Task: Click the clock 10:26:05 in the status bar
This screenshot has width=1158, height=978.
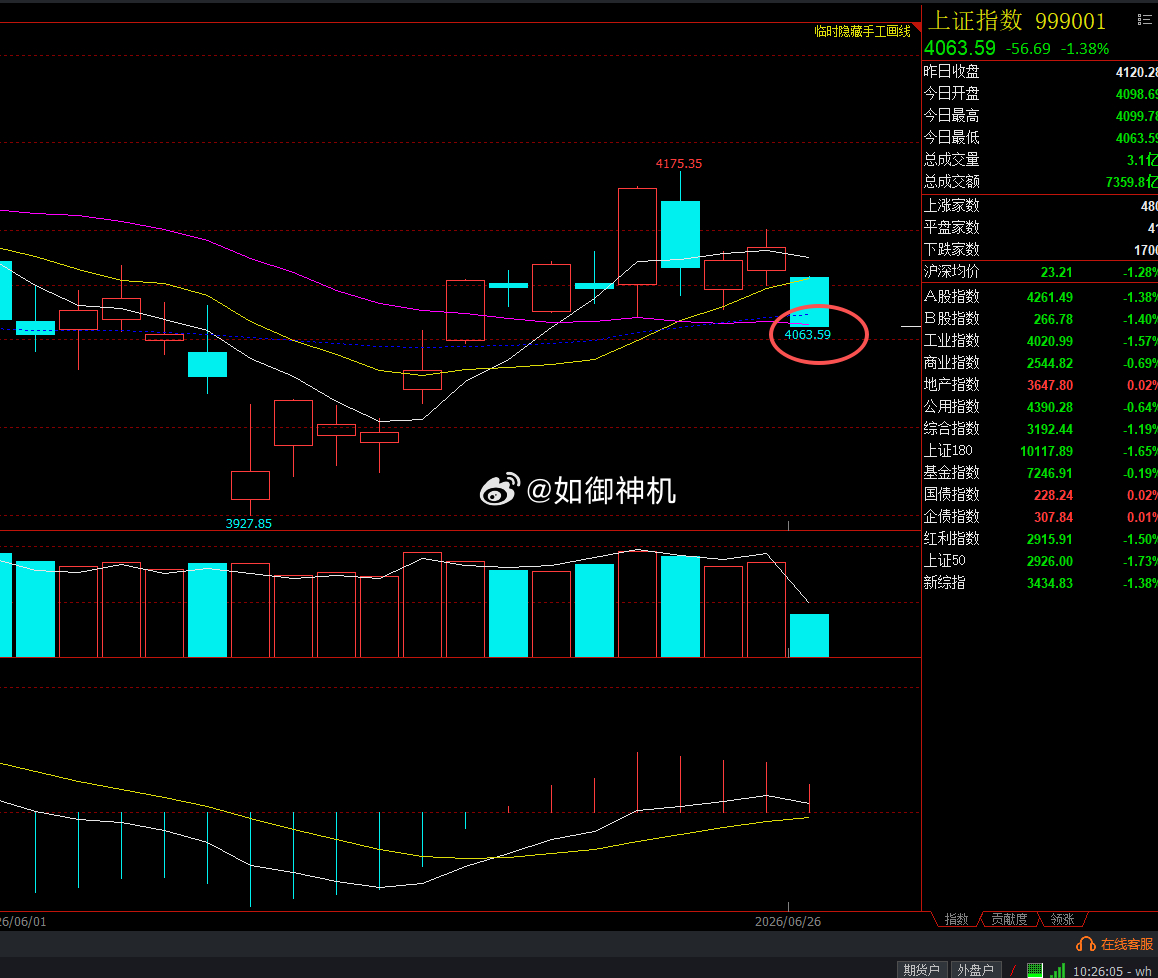Action: (1097, 971)
